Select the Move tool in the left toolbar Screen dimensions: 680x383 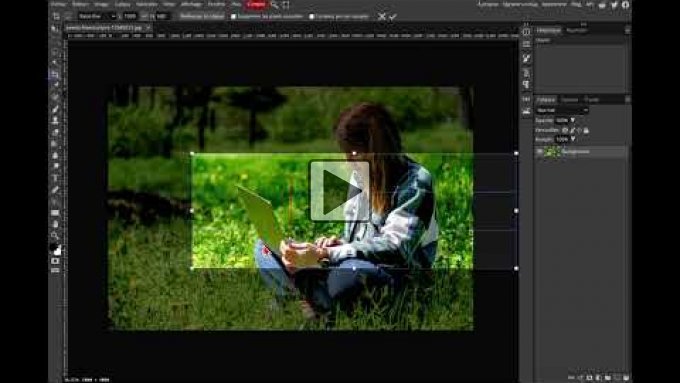(54, 29)
